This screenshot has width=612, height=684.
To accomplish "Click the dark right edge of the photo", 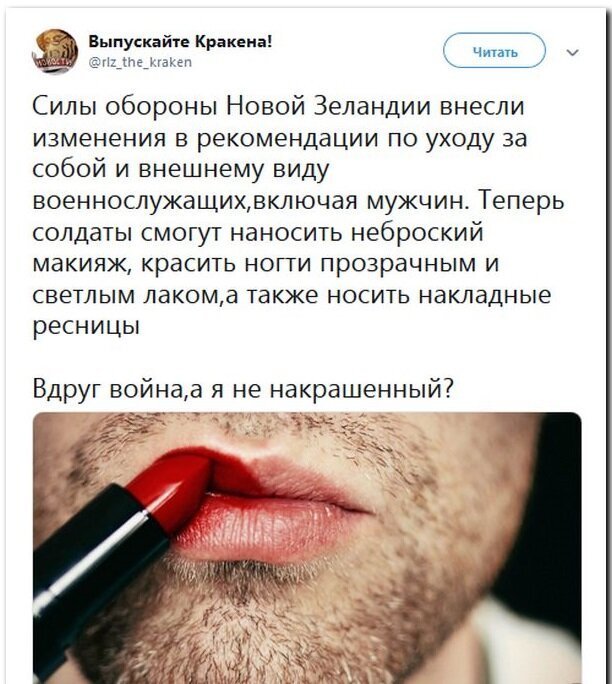I will (x=561, y=502).
